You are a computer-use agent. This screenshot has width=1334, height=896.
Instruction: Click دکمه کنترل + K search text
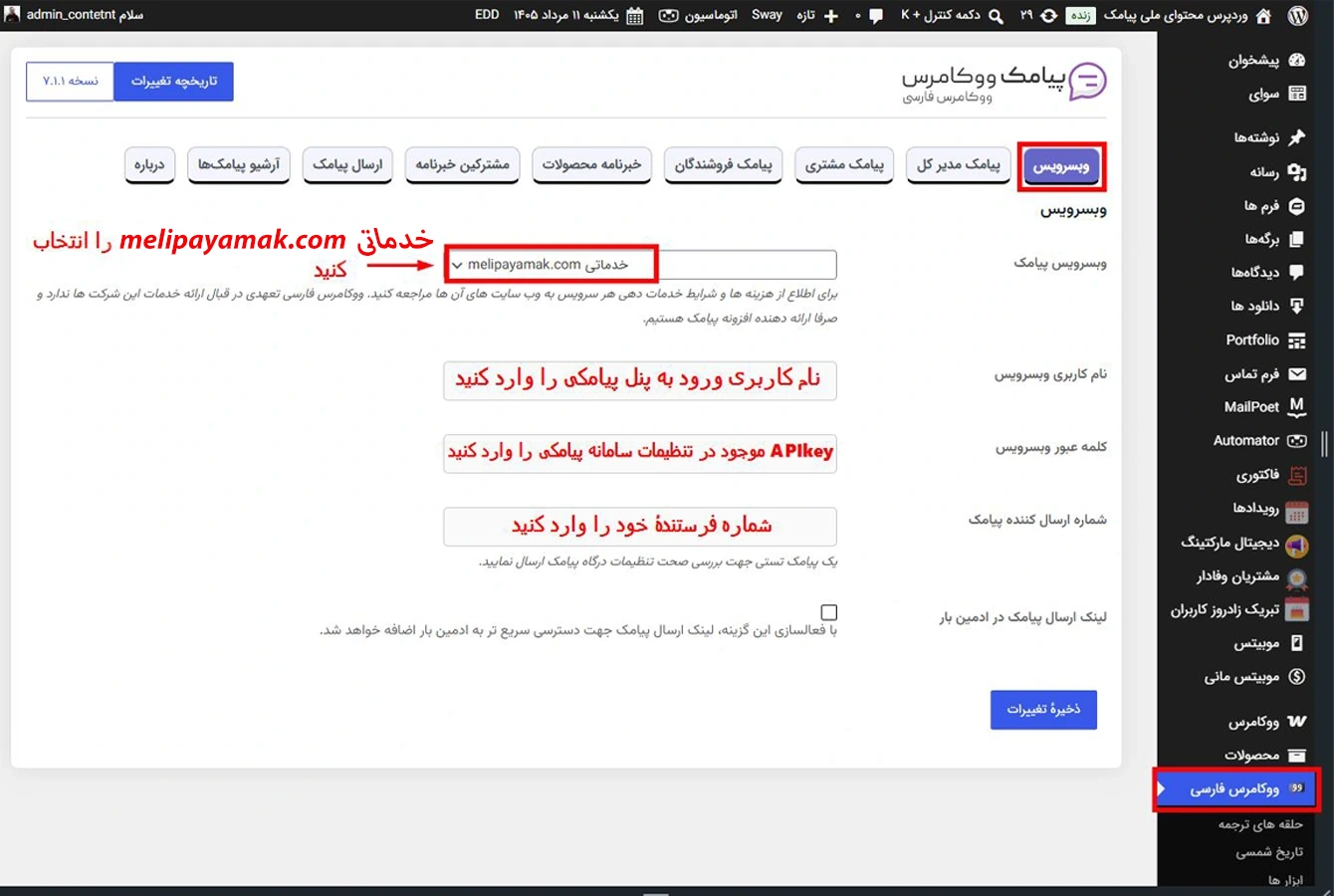pos(941,16)
